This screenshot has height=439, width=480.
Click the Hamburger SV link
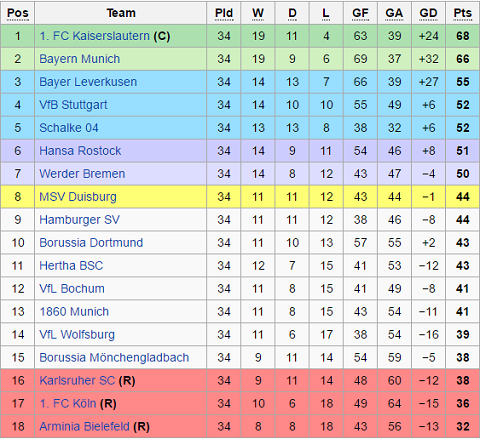pyautogui.click(x=79, y=220)
